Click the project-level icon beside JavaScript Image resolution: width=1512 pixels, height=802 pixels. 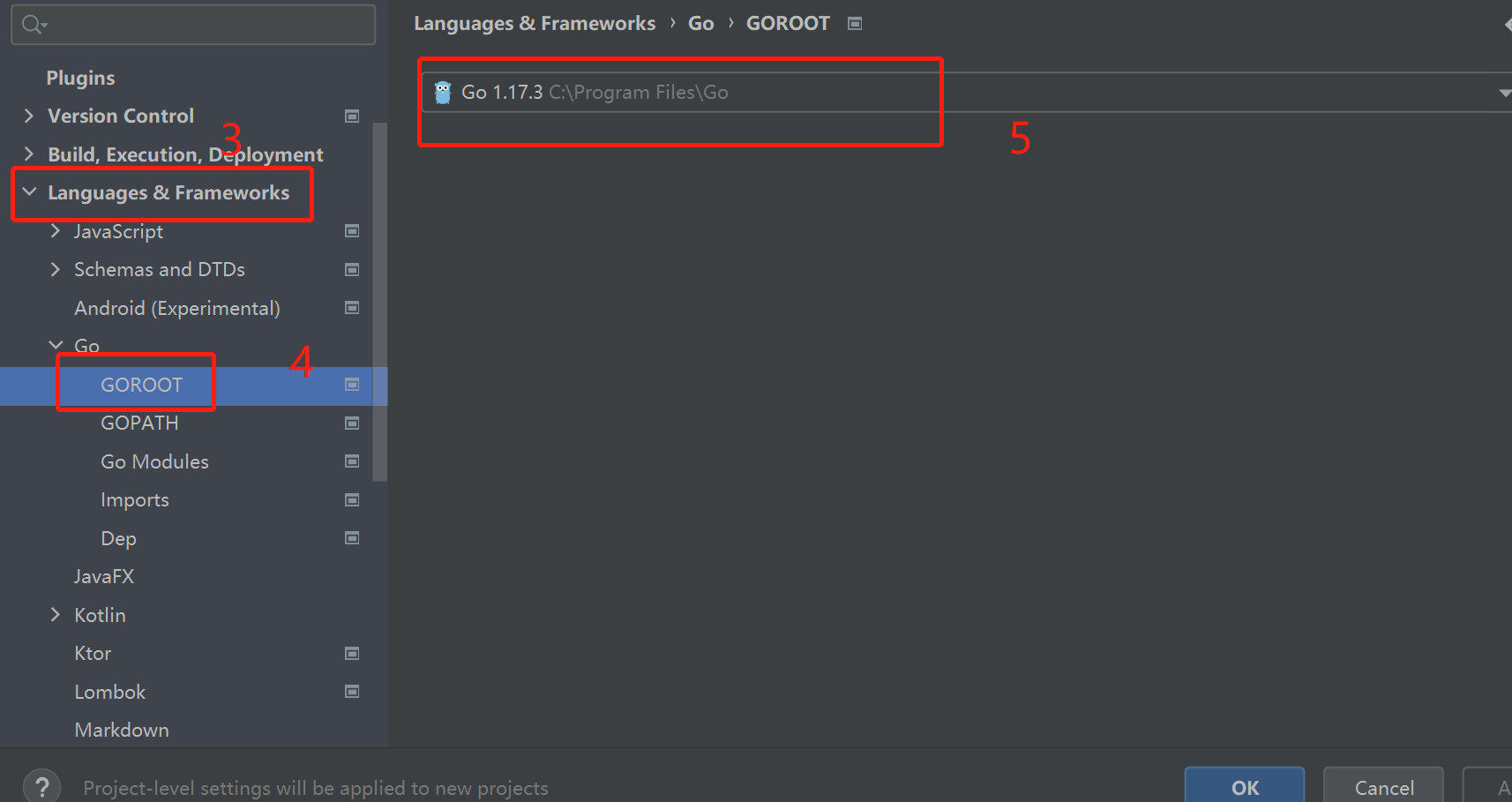[x=352, y=231]
